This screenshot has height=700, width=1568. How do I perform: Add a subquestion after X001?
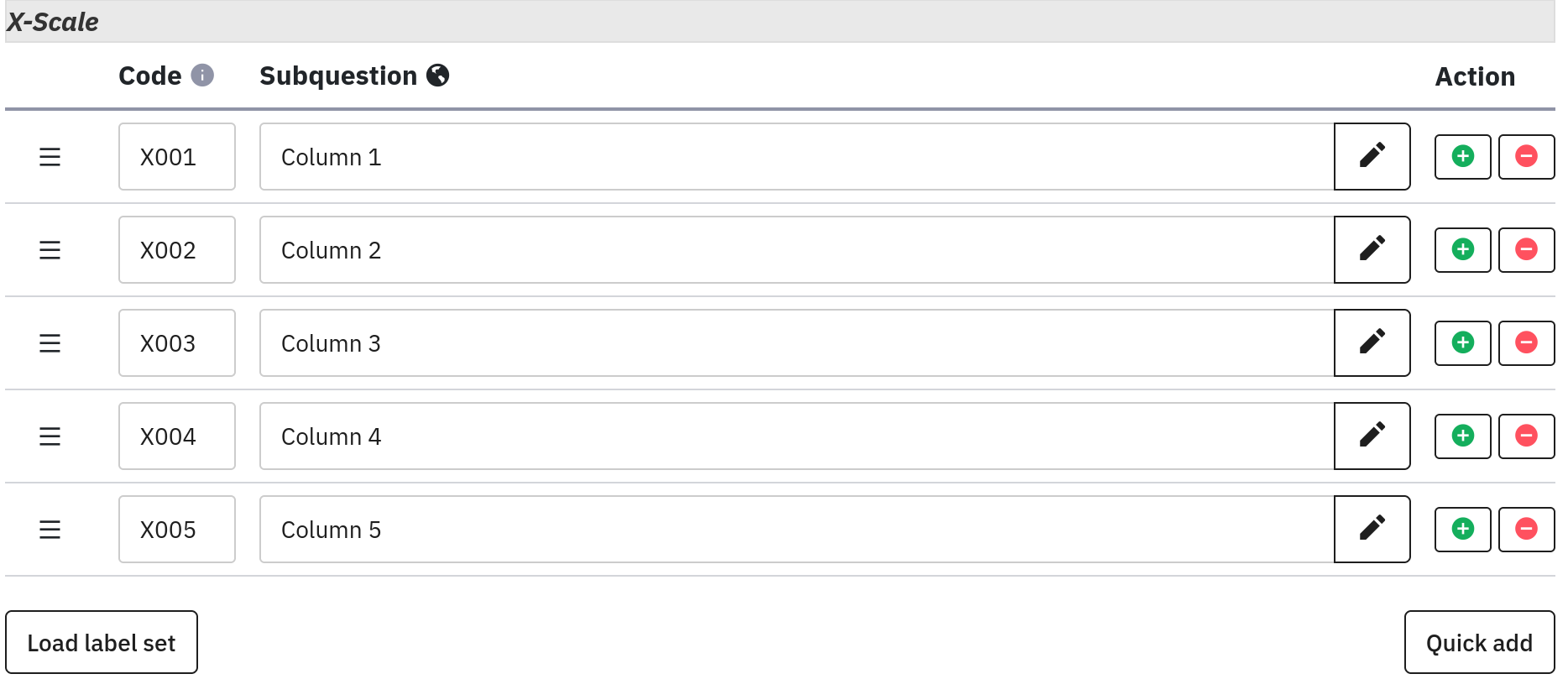(1462, 157)
